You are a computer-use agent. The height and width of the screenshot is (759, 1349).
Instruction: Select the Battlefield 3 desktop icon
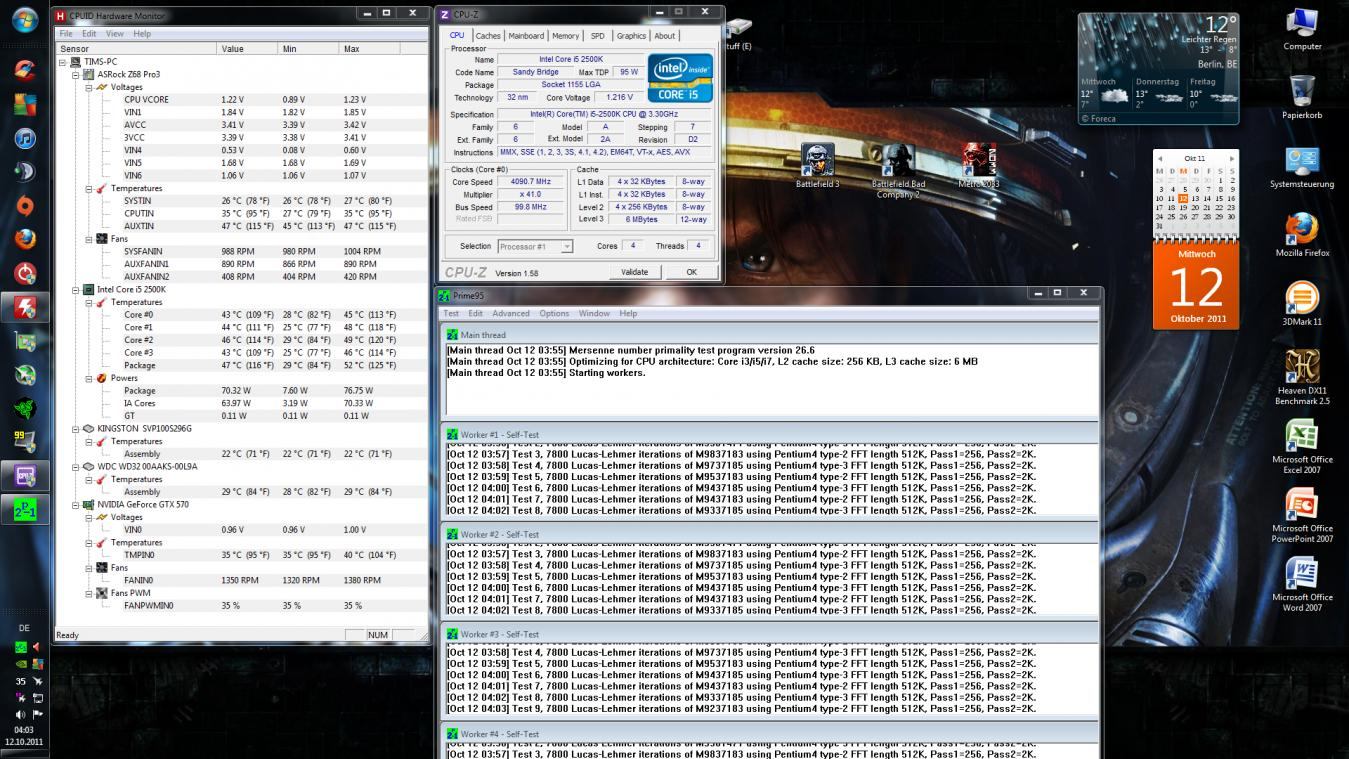click(817, 166)
